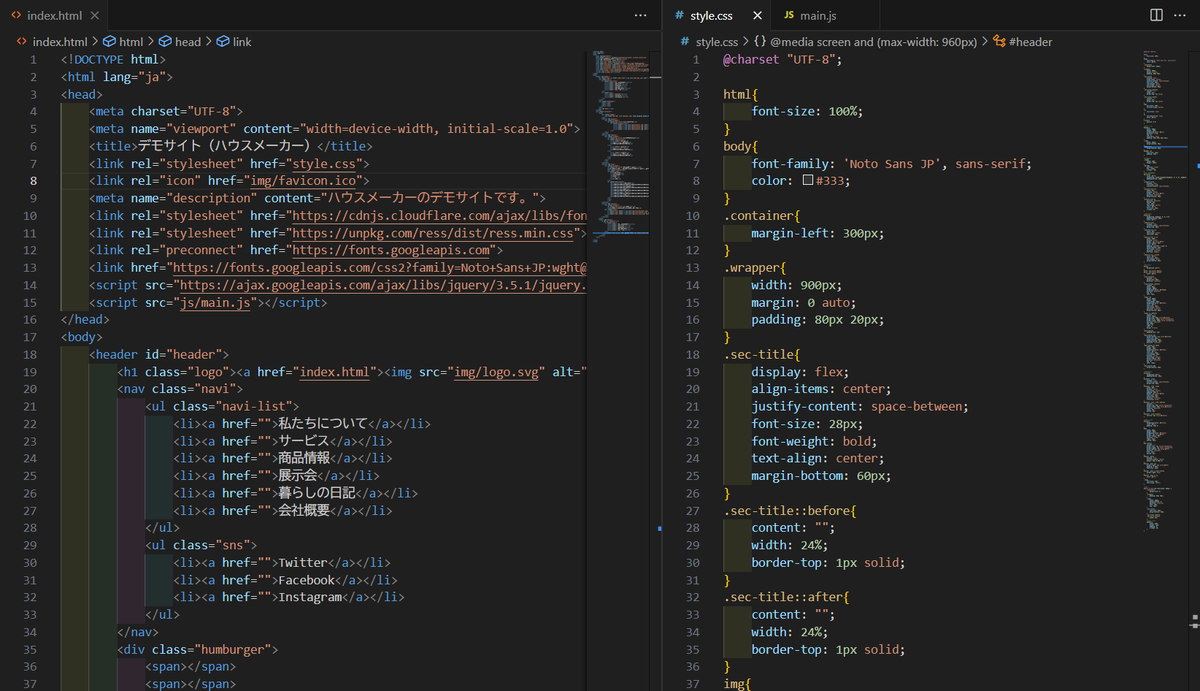Close the style.css editor tab
The image size is (1200, 691).
point(756,16)
